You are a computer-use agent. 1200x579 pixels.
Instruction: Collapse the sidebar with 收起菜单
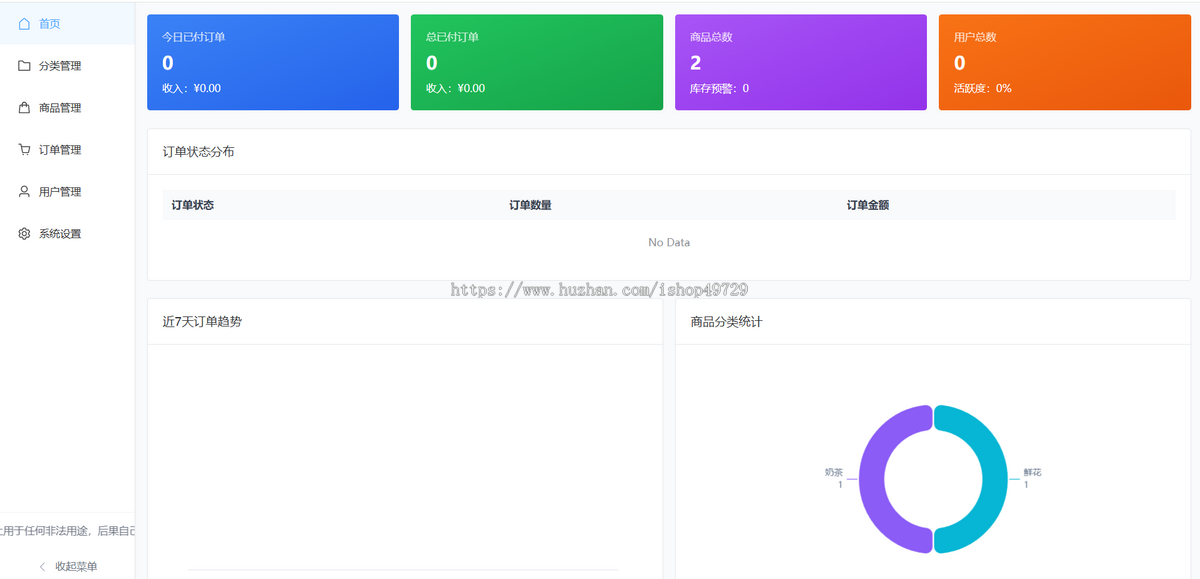click(67, 567)
